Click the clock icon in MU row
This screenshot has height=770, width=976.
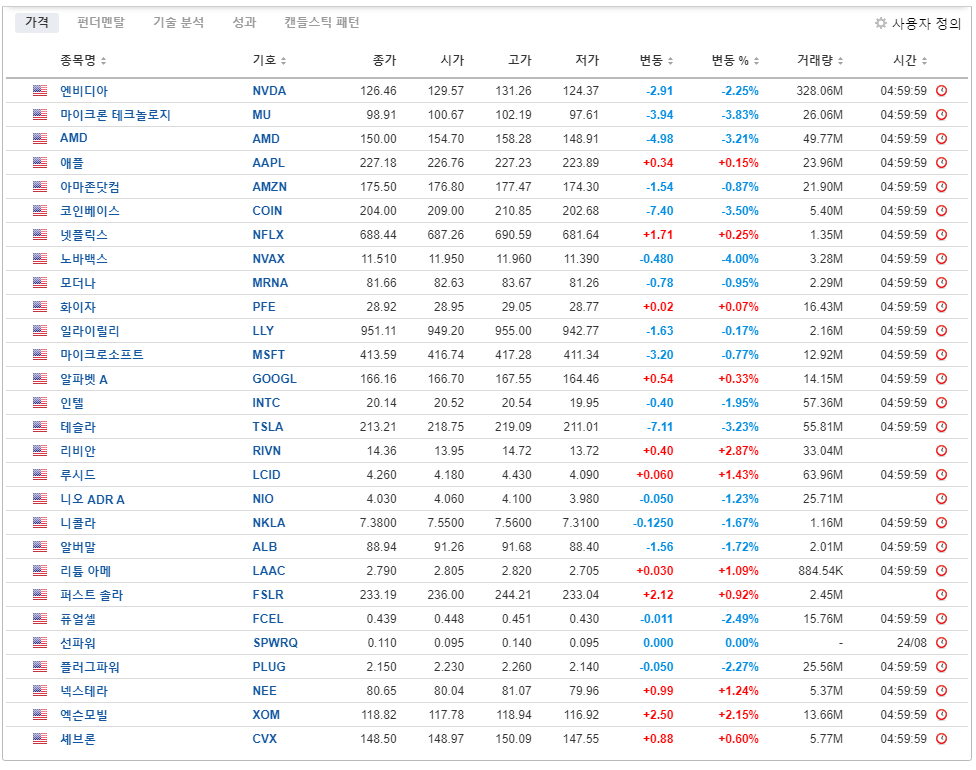942,115
